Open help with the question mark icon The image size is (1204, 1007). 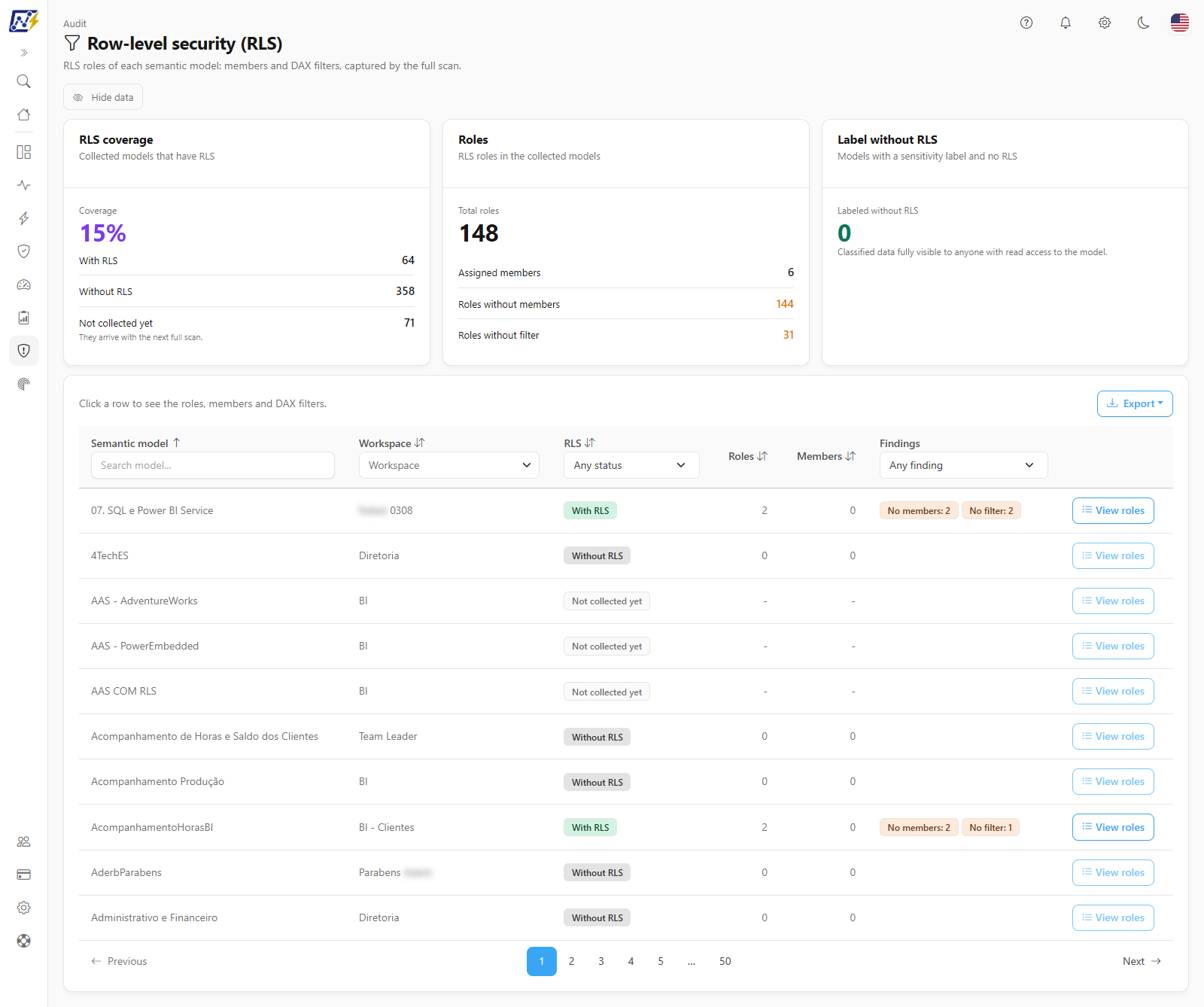tap(1026, 23)
